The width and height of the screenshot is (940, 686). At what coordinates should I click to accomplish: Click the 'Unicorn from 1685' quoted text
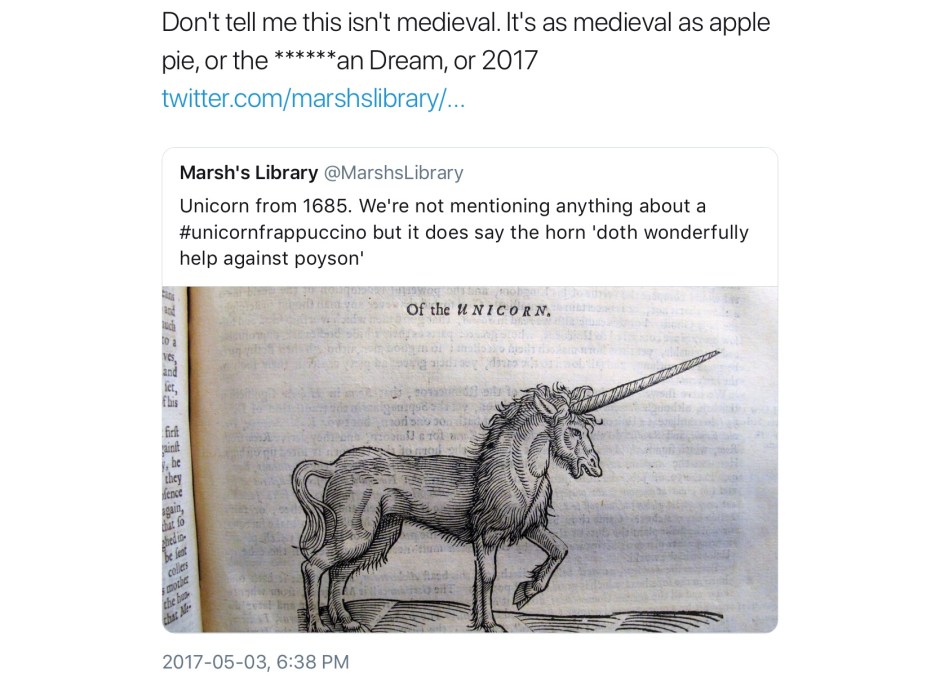coord(264,206)
